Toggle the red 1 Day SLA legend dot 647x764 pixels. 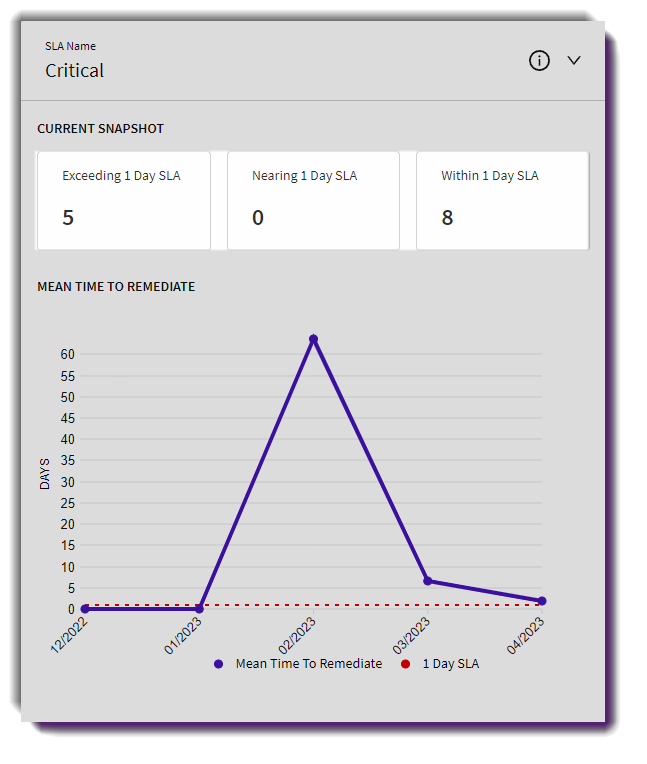[x=405, y=664]
